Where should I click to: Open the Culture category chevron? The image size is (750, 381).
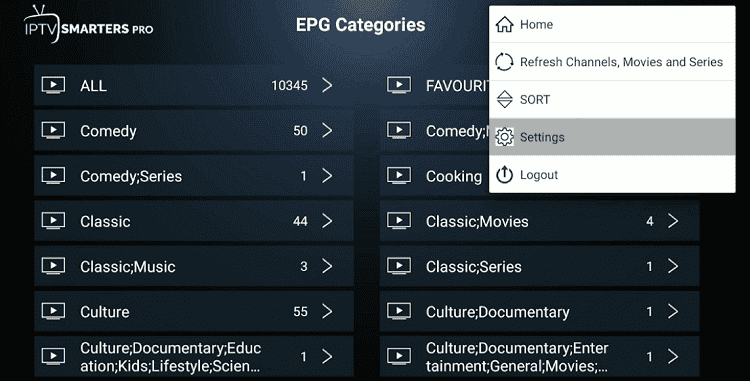click(327, 311)
